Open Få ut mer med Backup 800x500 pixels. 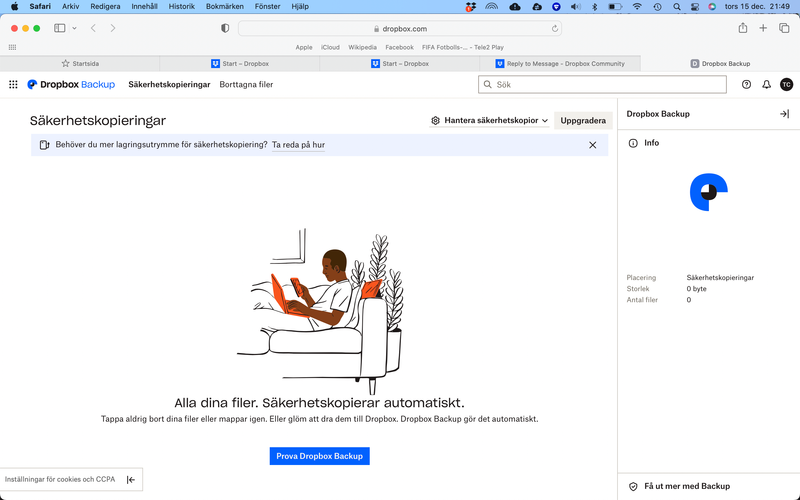pos(687,486)
